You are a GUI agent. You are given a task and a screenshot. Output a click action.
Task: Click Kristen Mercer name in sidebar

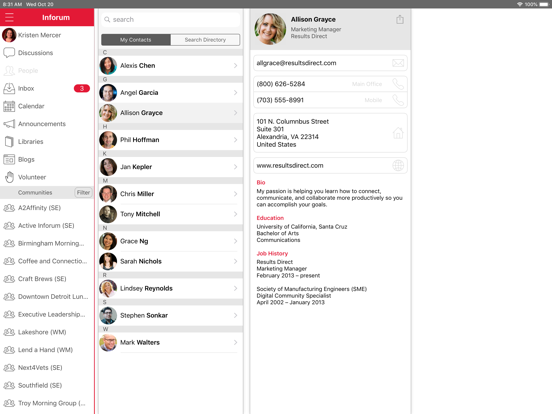(39, 35)
